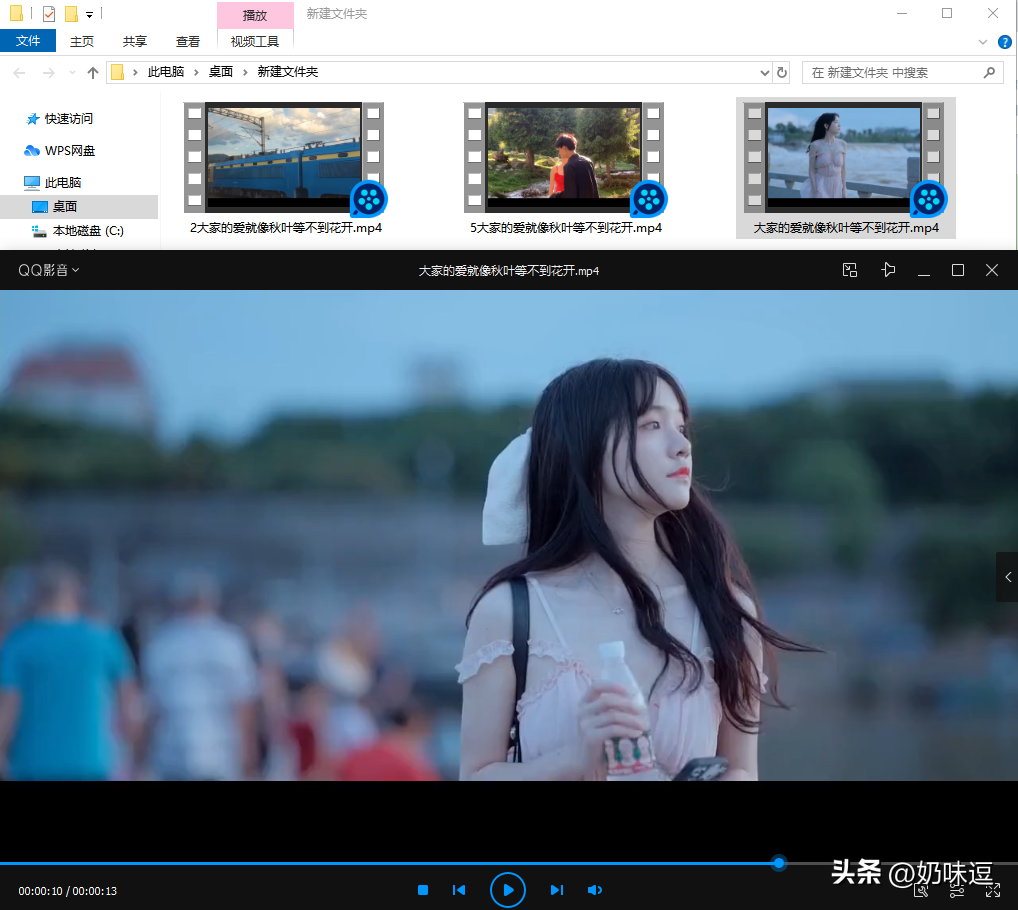Click the video display area in QQ影音
Screen dimensions: 1018x910
tap(509, 535)
